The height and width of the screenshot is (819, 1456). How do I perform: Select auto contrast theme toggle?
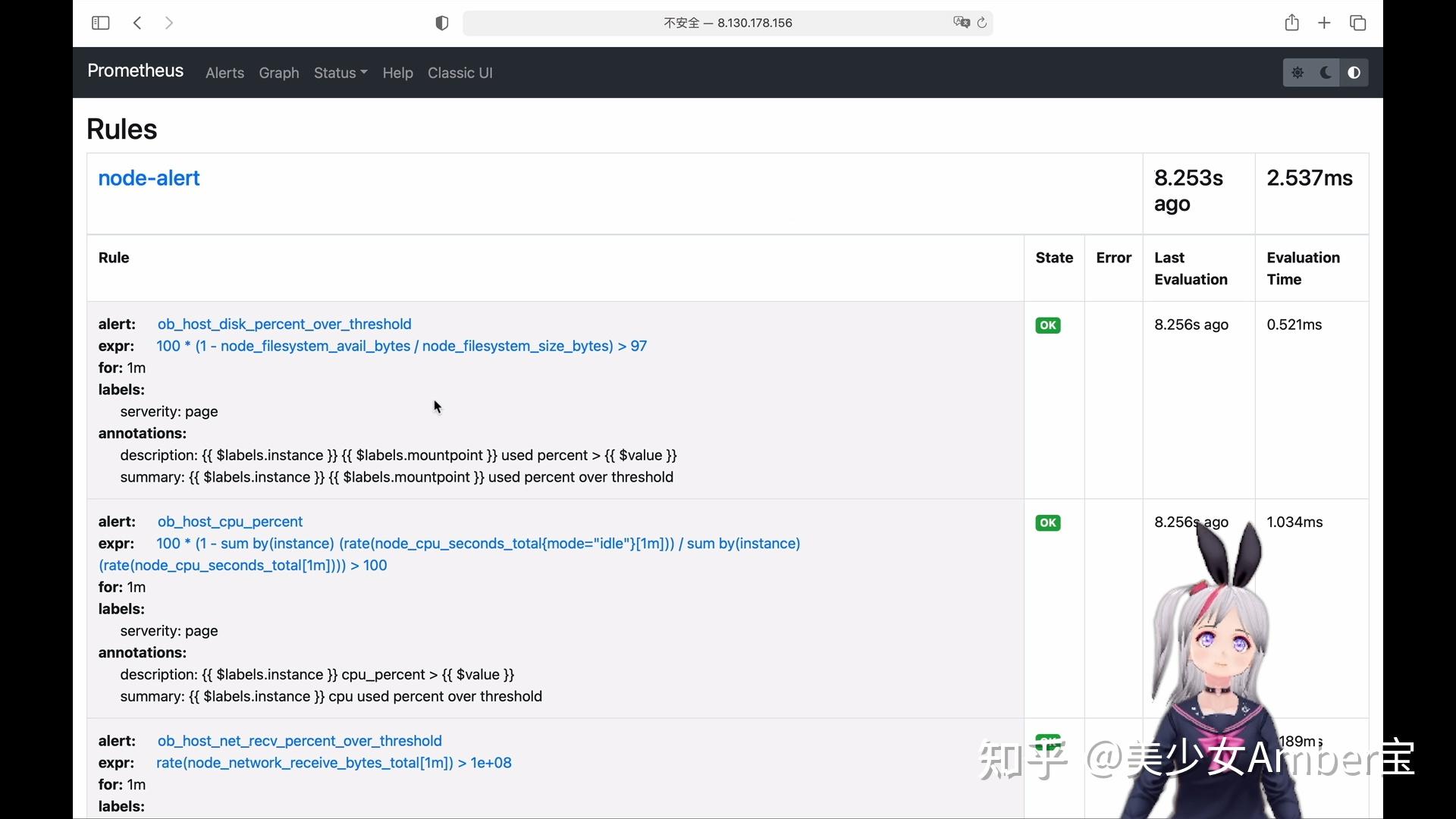click(1354, 73)
